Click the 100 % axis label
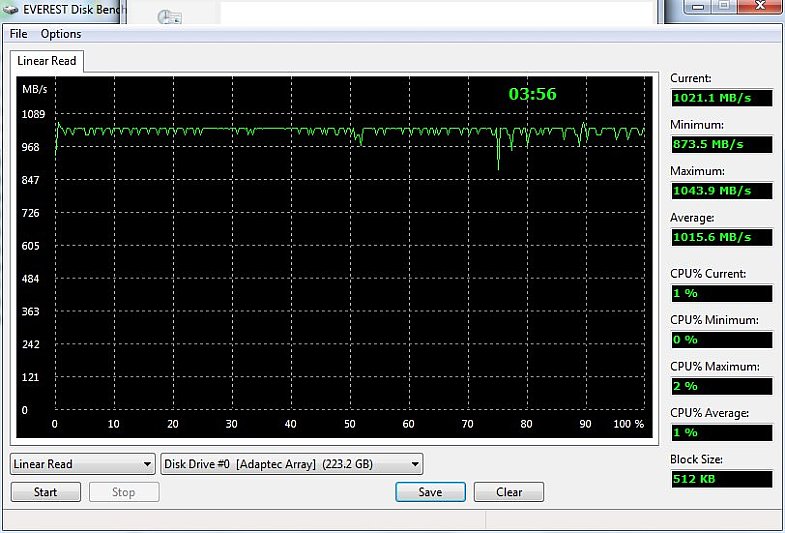The height and width of the screenshot is (533, 785). tap(629, 424)
